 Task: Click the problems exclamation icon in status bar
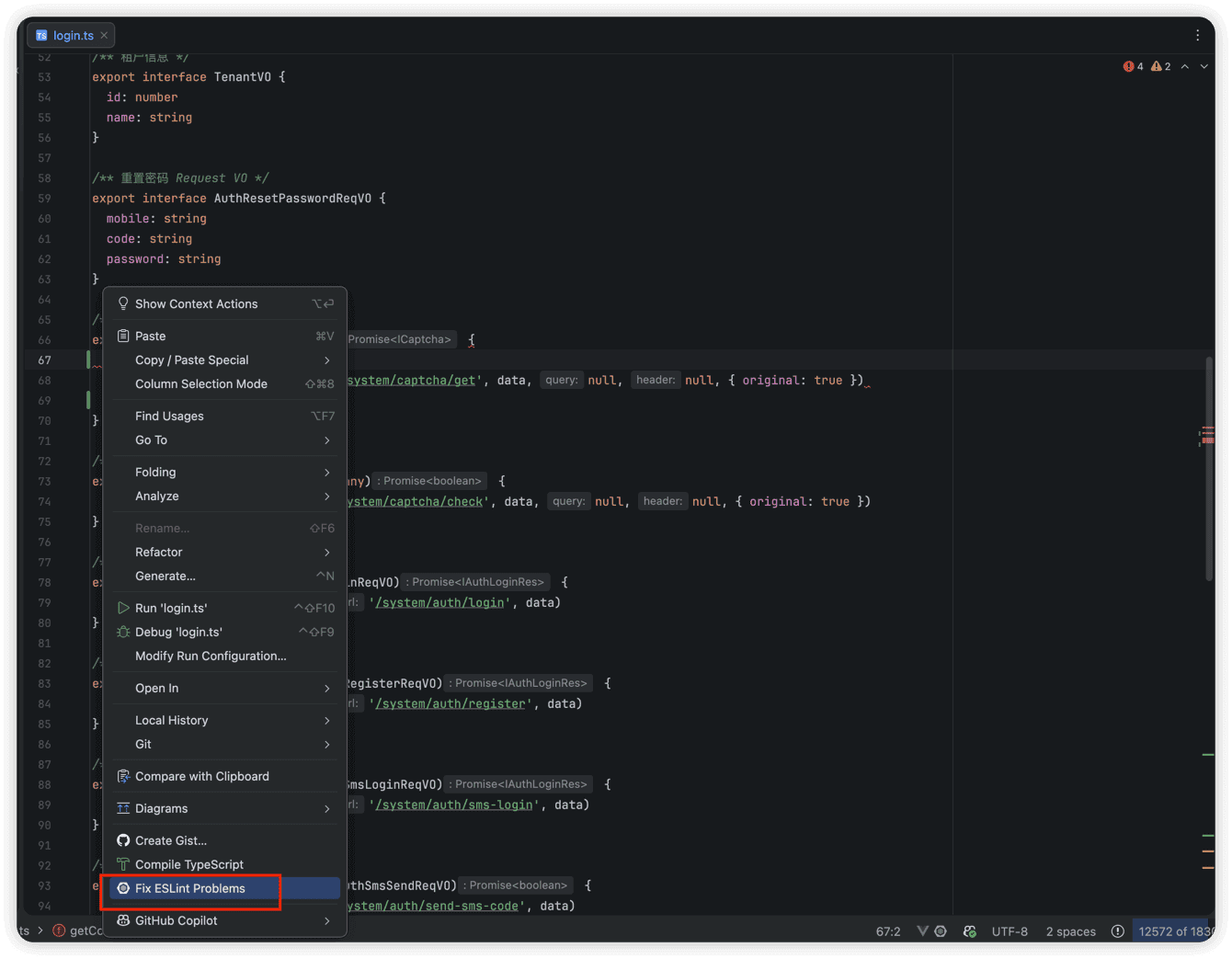tap(1118, 931)
